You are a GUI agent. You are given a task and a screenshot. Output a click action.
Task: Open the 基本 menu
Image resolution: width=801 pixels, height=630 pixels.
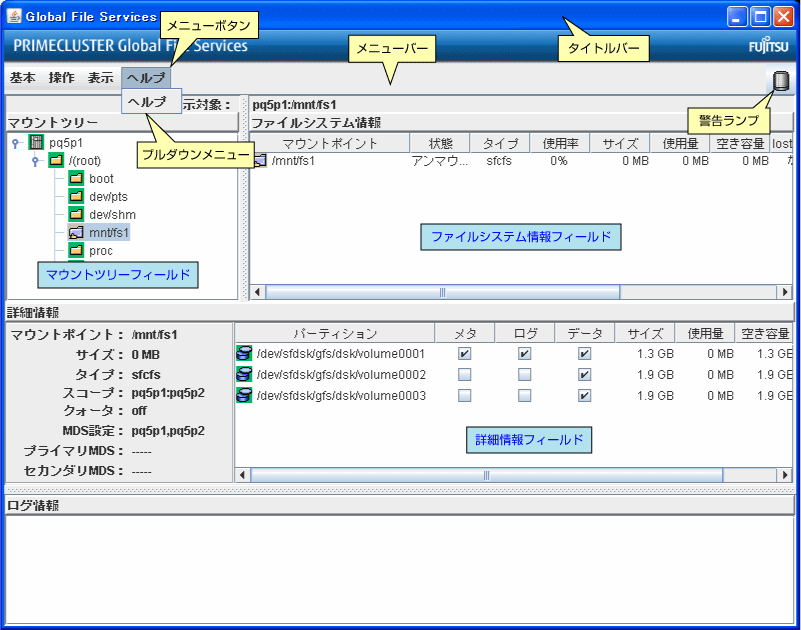(x=22, y=78)
